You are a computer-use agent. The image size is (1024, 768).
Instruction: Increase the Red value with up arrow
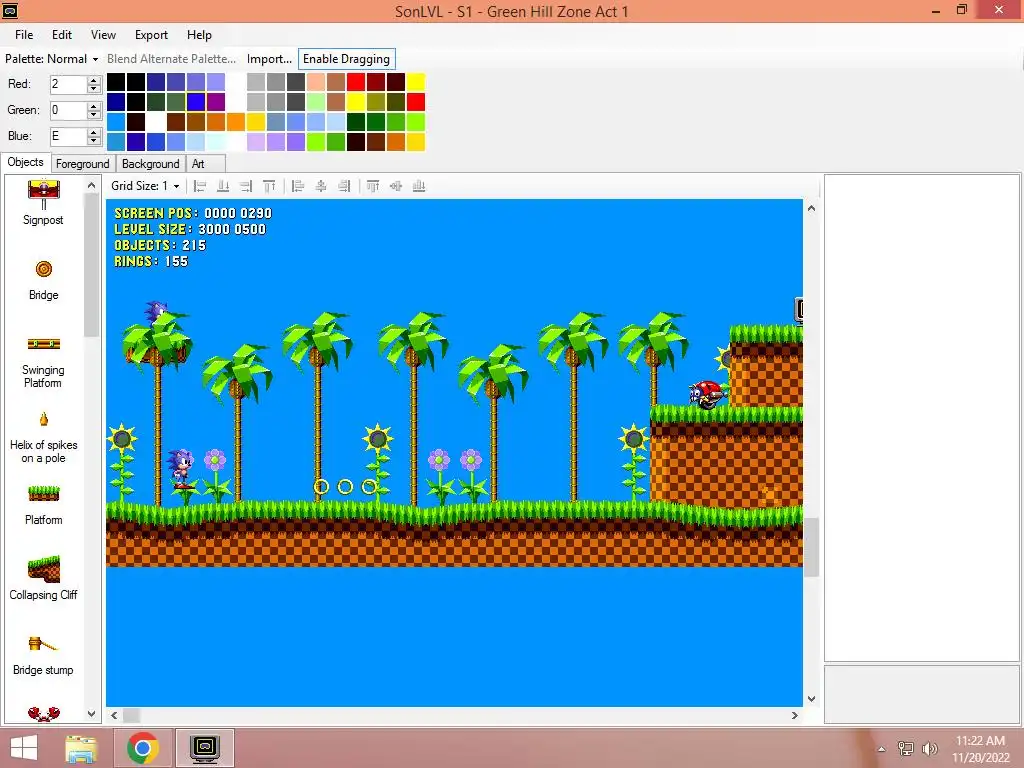point(93,80)
